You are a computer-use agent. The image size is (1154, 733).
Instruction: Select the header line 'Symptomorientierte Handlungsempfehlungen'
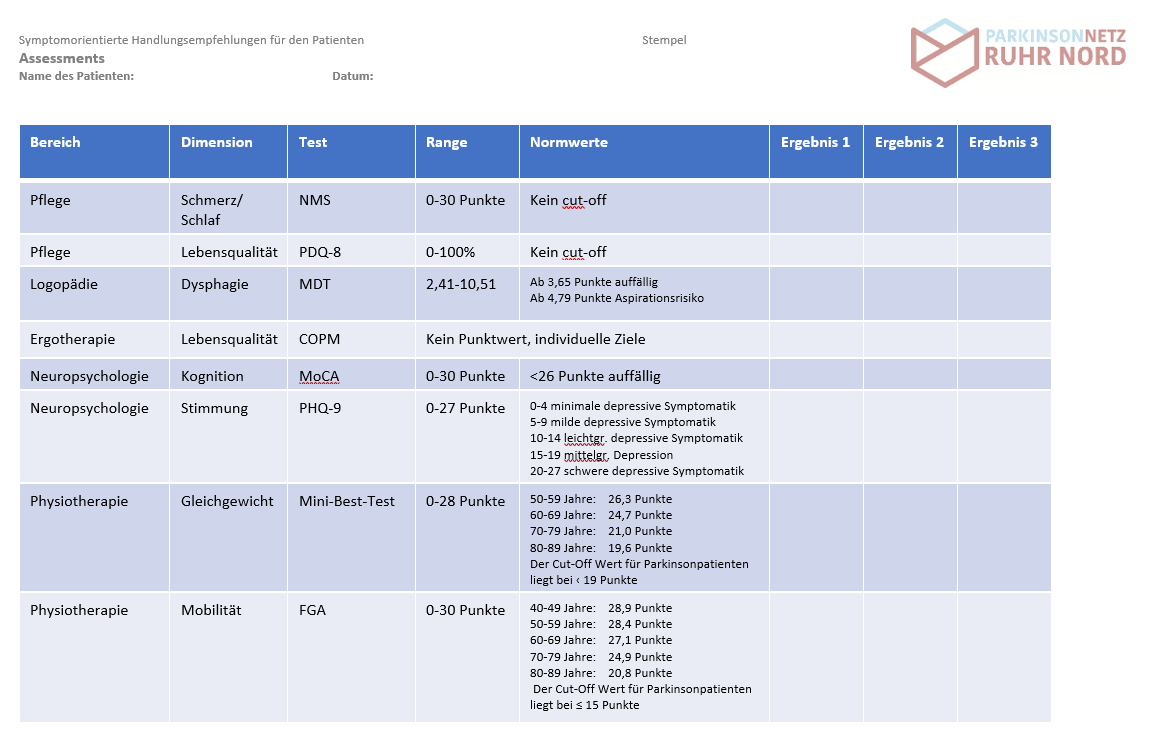[191, 40]
